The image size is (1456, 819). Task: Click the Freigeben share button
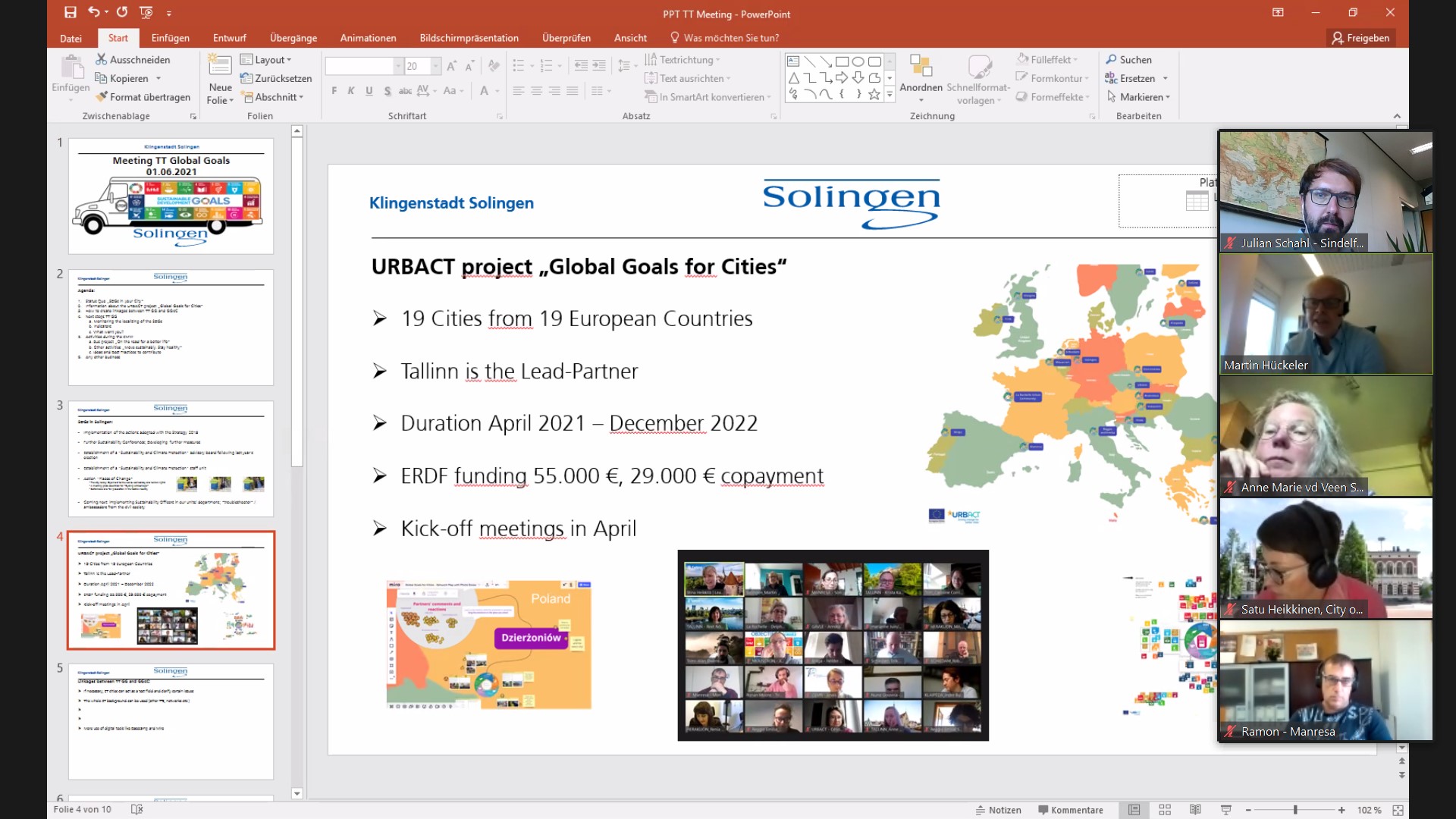(x=1360, y=38)
